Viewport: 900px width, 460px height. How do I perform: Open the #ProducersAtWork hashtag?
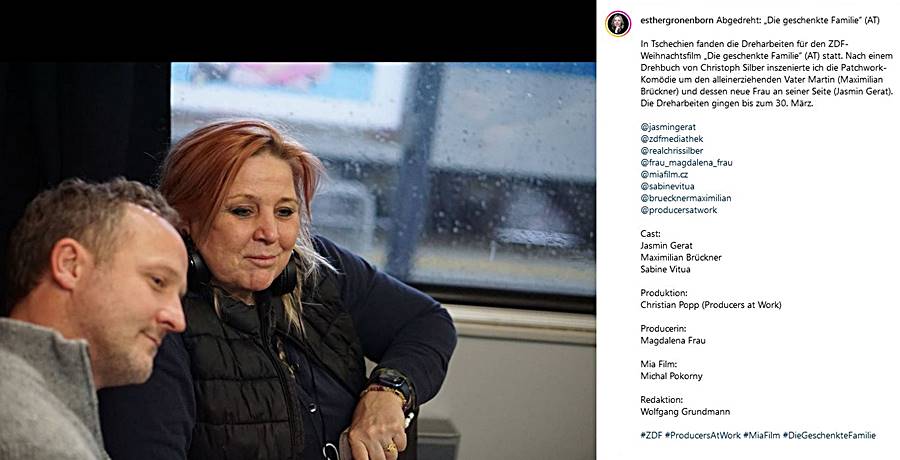tap(703, 435)
